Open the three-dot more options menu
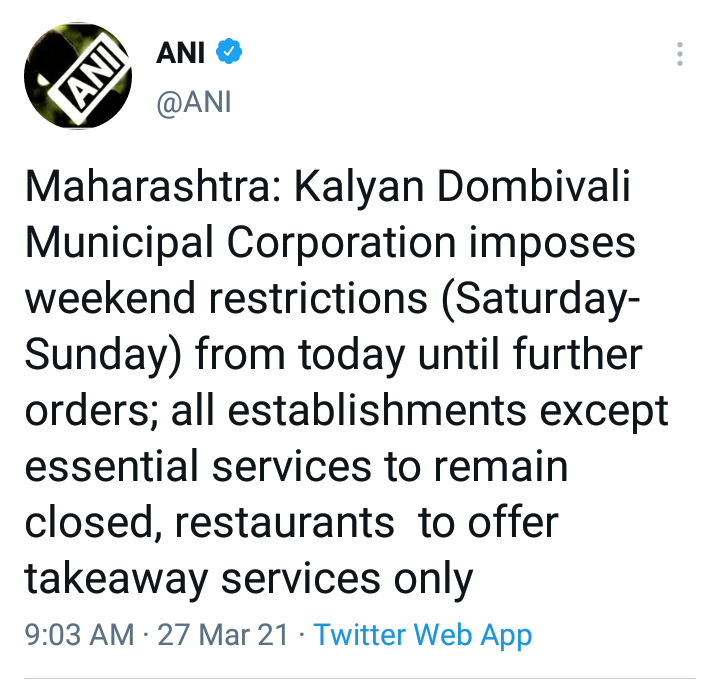The image size is (720, 692). 680,54
